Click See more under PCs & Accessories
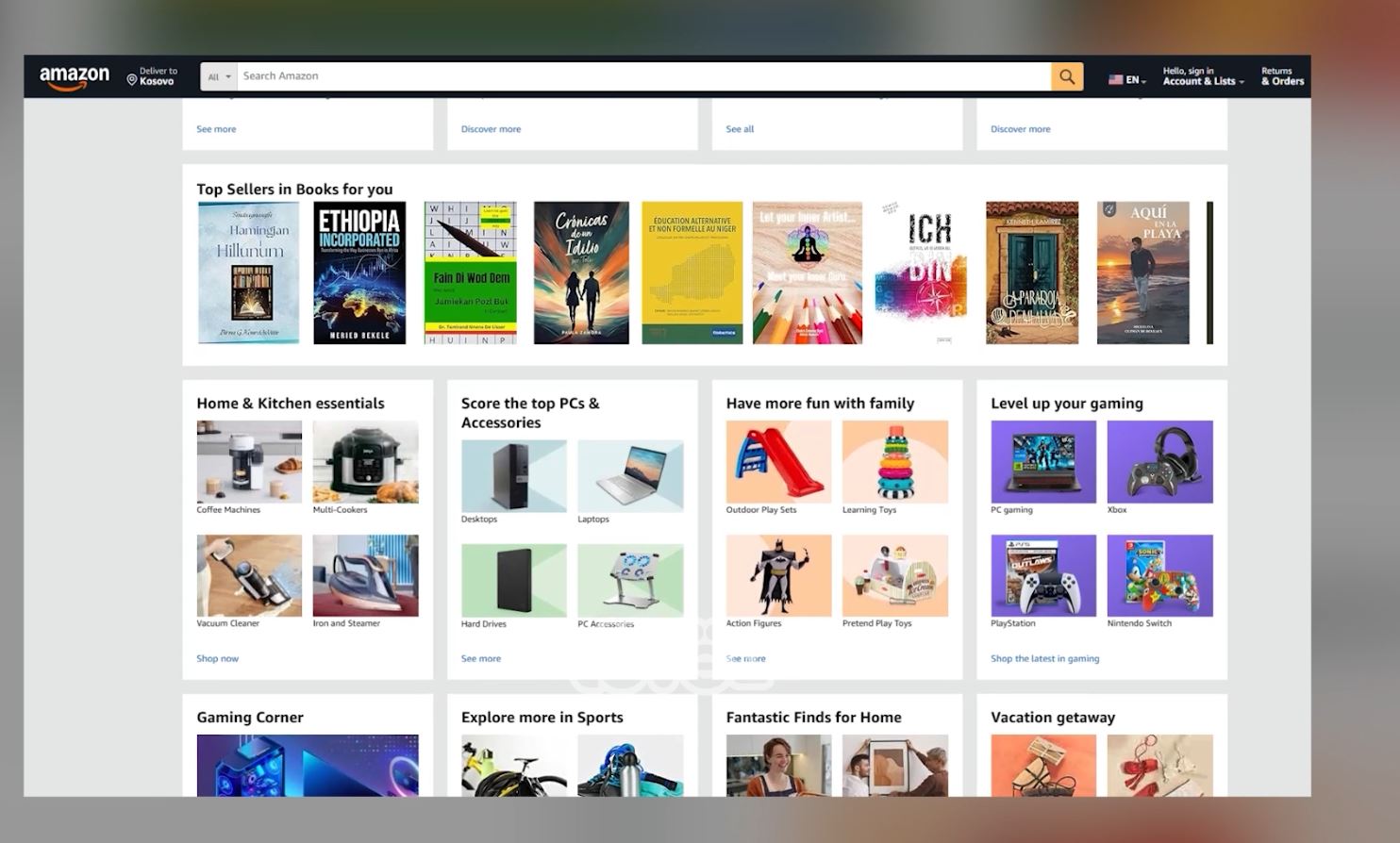 481,658
